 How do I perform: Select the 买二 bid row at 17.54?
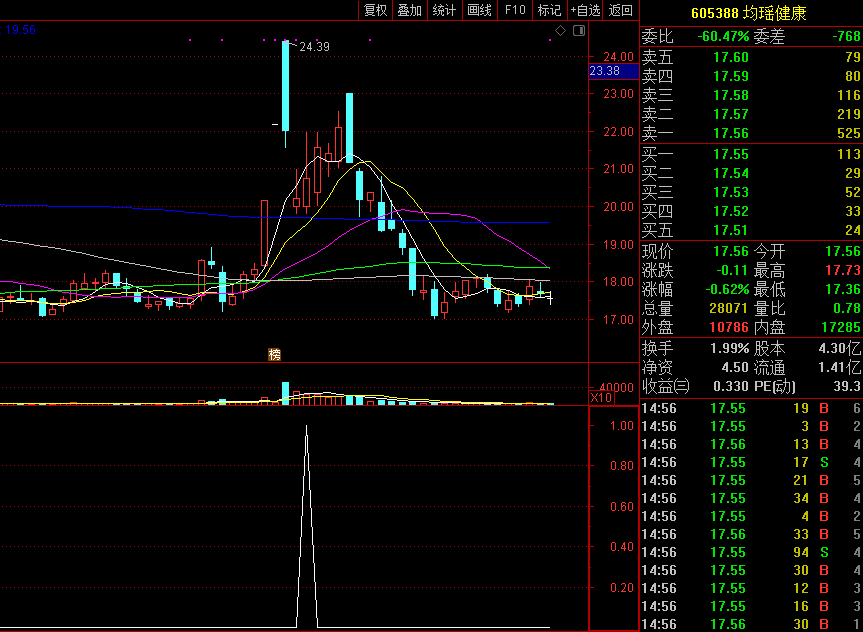[x=751, y=173]
